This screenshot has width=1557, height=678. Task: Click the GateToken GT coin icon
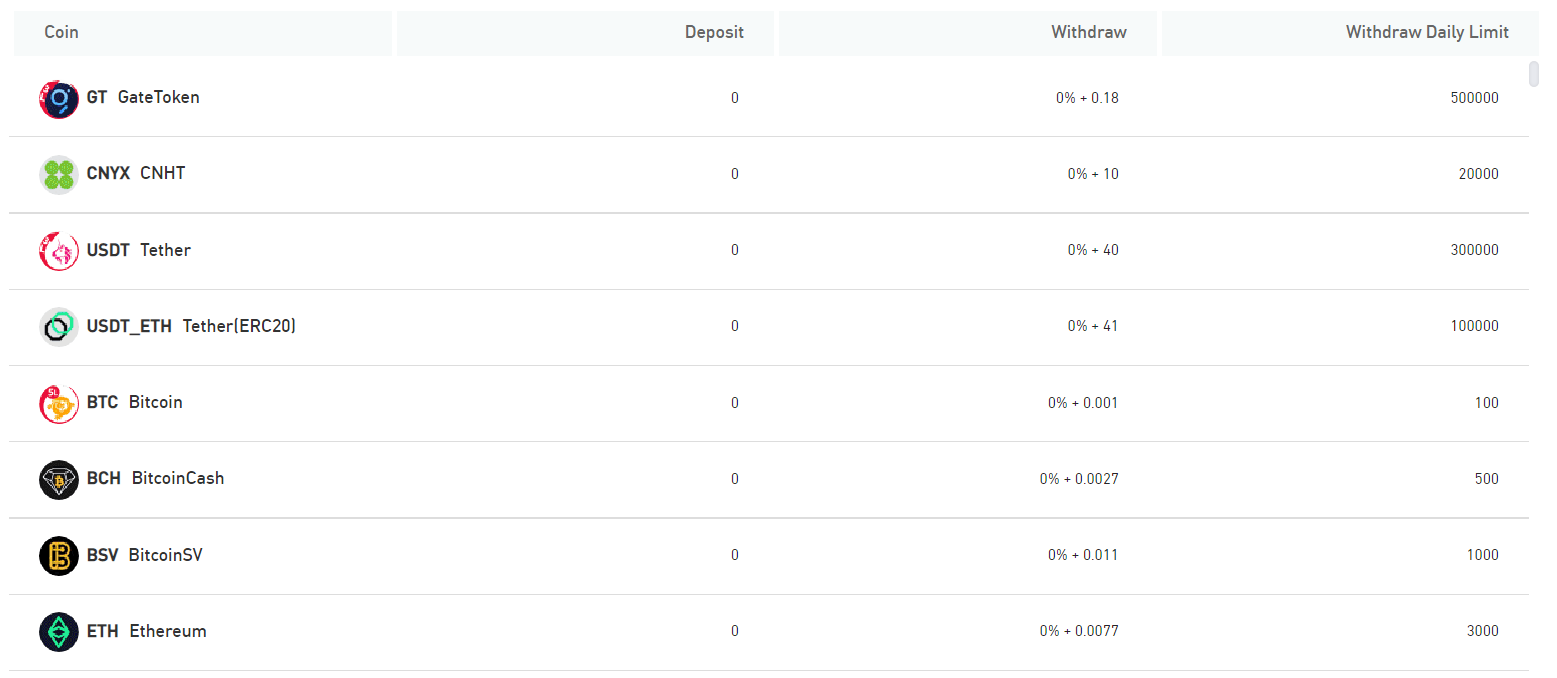click(x=59, y=98)
